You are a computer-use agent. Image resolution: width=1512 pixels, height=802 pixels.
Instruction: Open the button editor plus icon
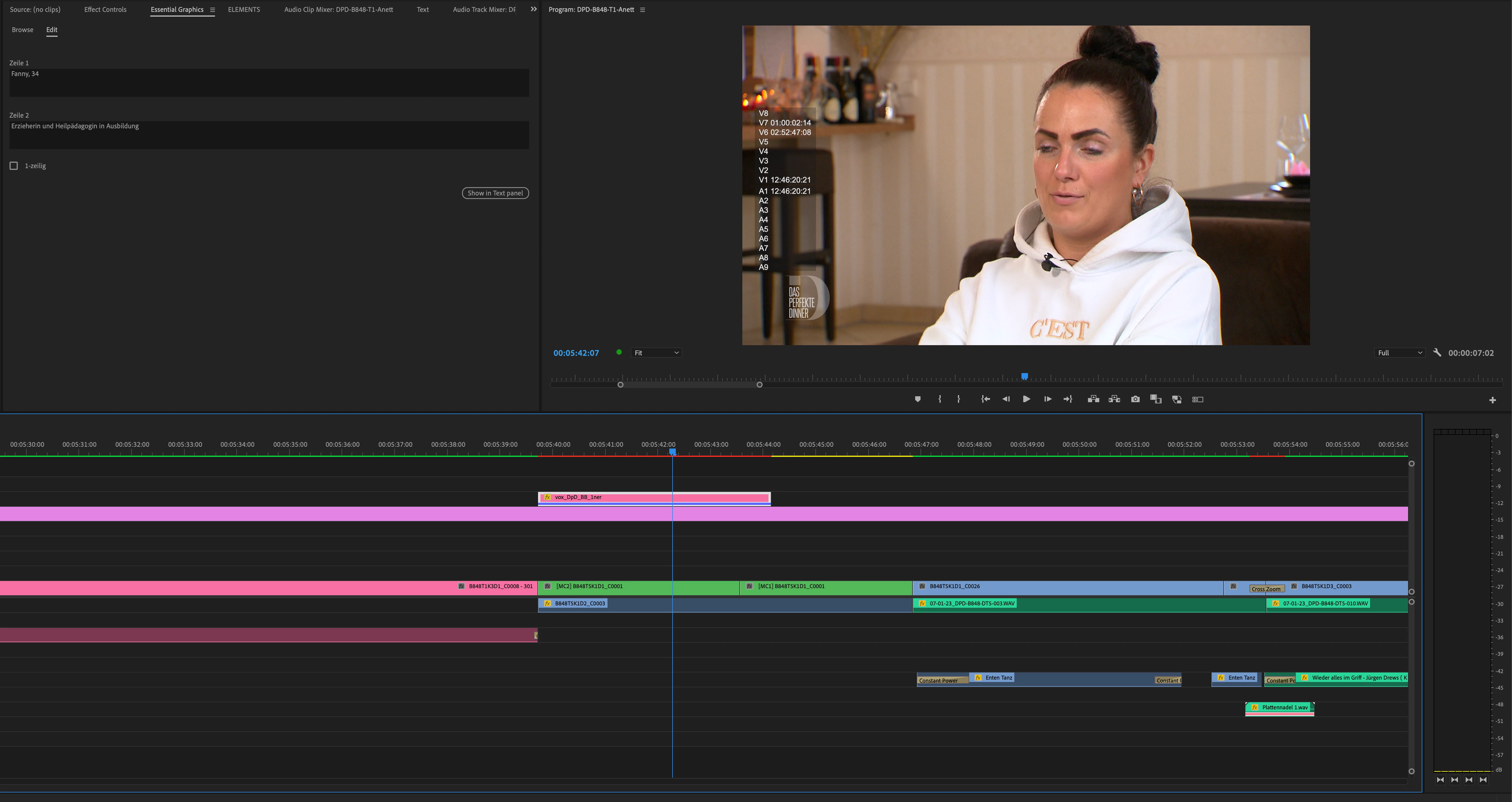(x=1492, y=400)
